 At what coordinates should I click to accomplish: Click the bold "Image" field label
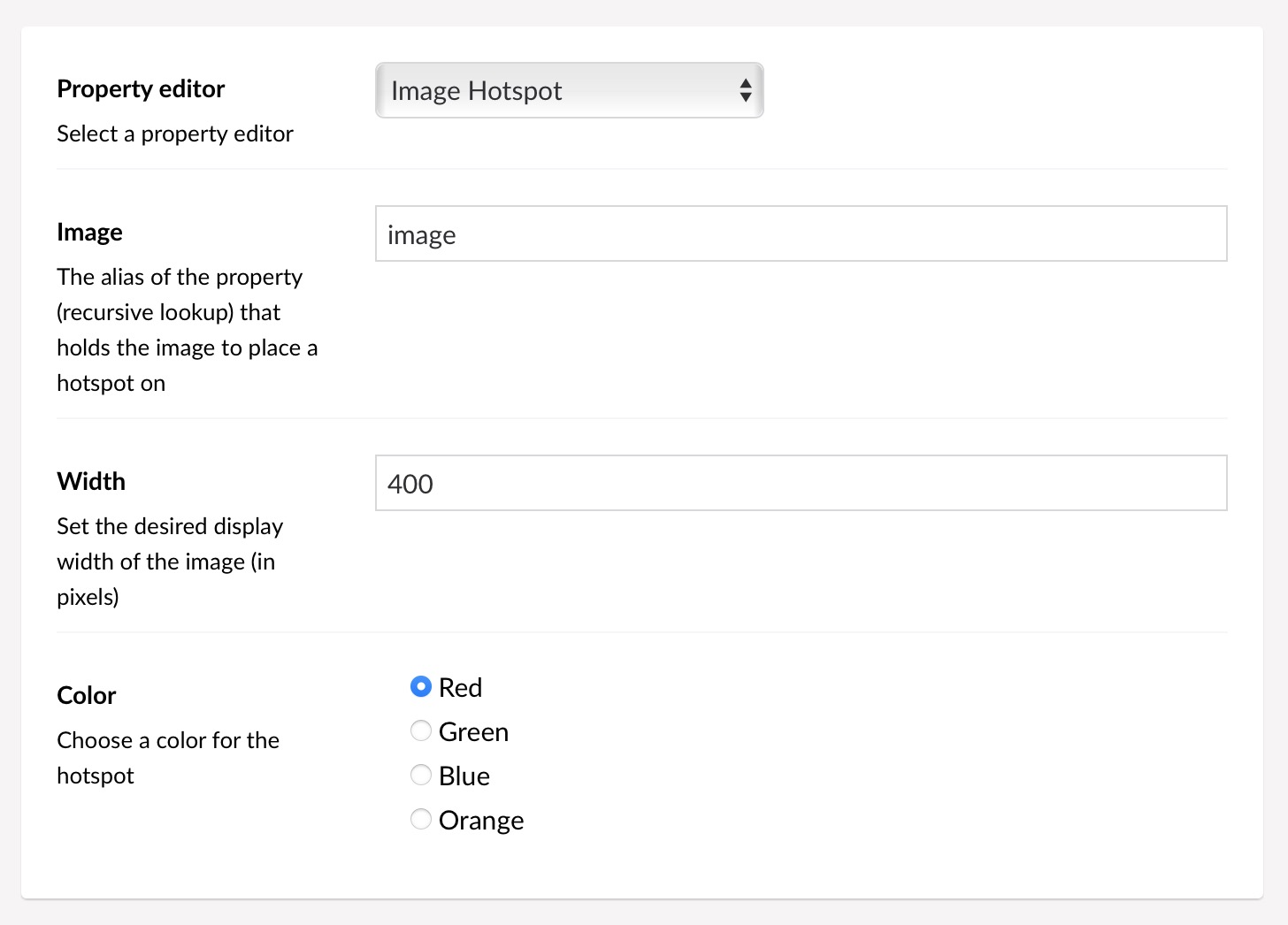tap(89, 233)
